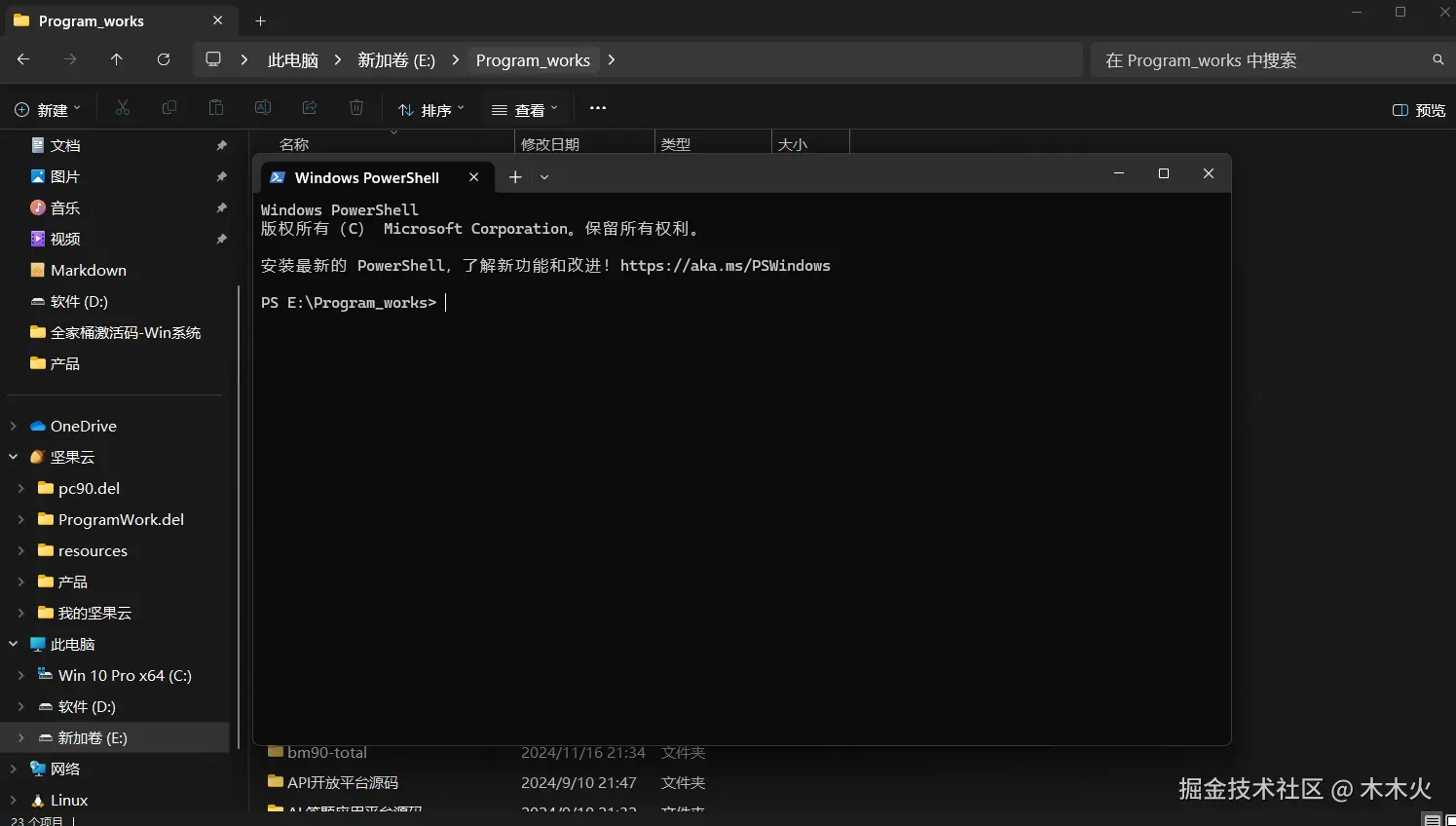Select 新加卷 (E:) in sidebar tree
The image size is (1456, 826).
tap(117, 737)
